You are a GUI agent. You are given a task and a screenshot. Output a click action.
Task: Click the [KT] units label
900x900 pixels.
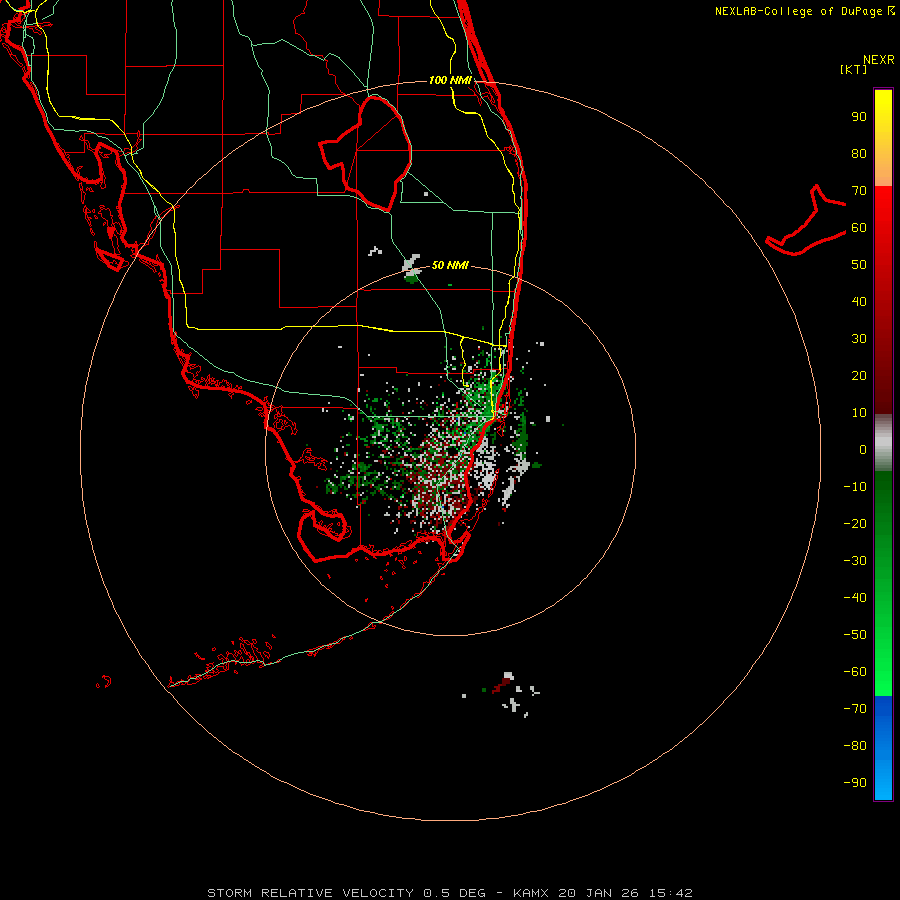(854, 69)
